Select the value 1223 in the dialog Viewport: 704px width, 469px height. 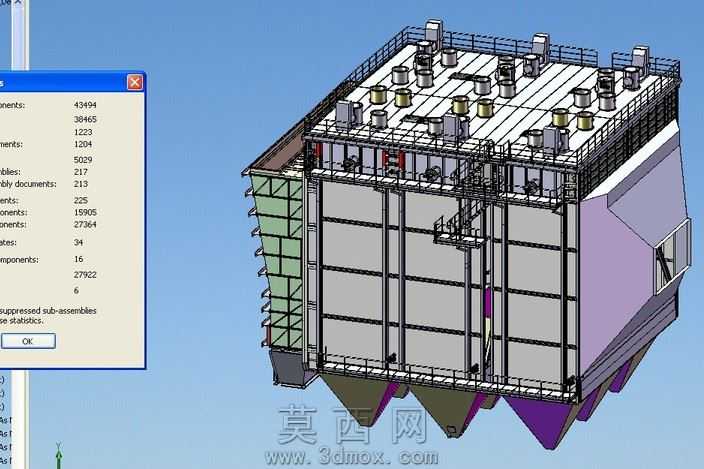pyautogui.click(x=83, y=132)
